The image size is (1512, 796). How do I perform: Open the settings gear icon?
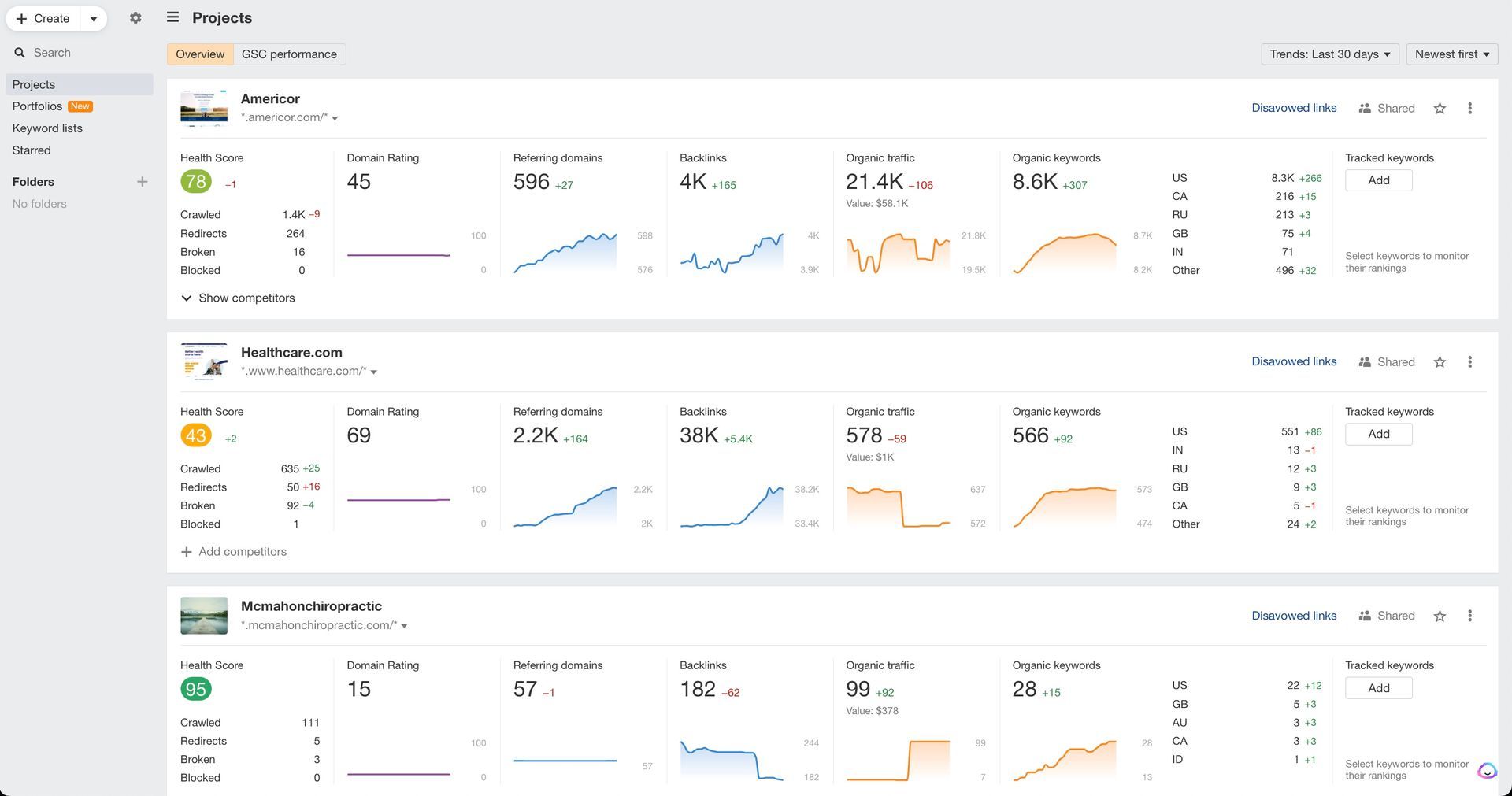pos(135,18)
